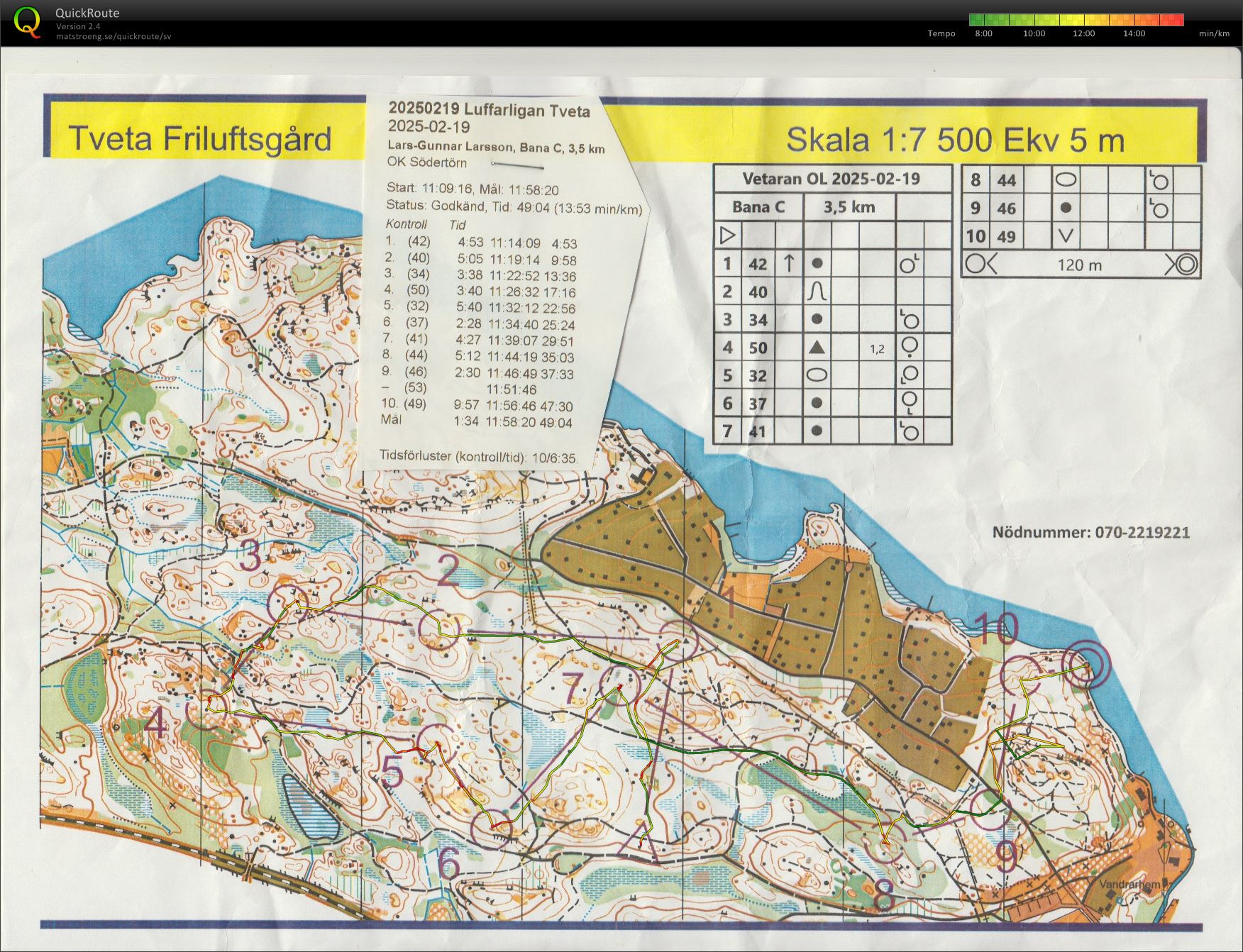Click the start triangle symbol in description table

(x=727, y=235)
